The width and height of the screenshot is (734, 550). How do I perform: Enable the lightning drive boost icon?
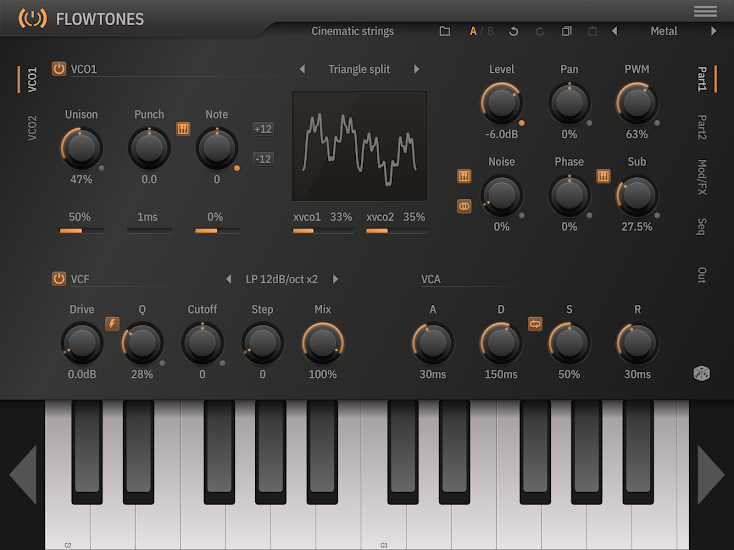coord(112,323)
